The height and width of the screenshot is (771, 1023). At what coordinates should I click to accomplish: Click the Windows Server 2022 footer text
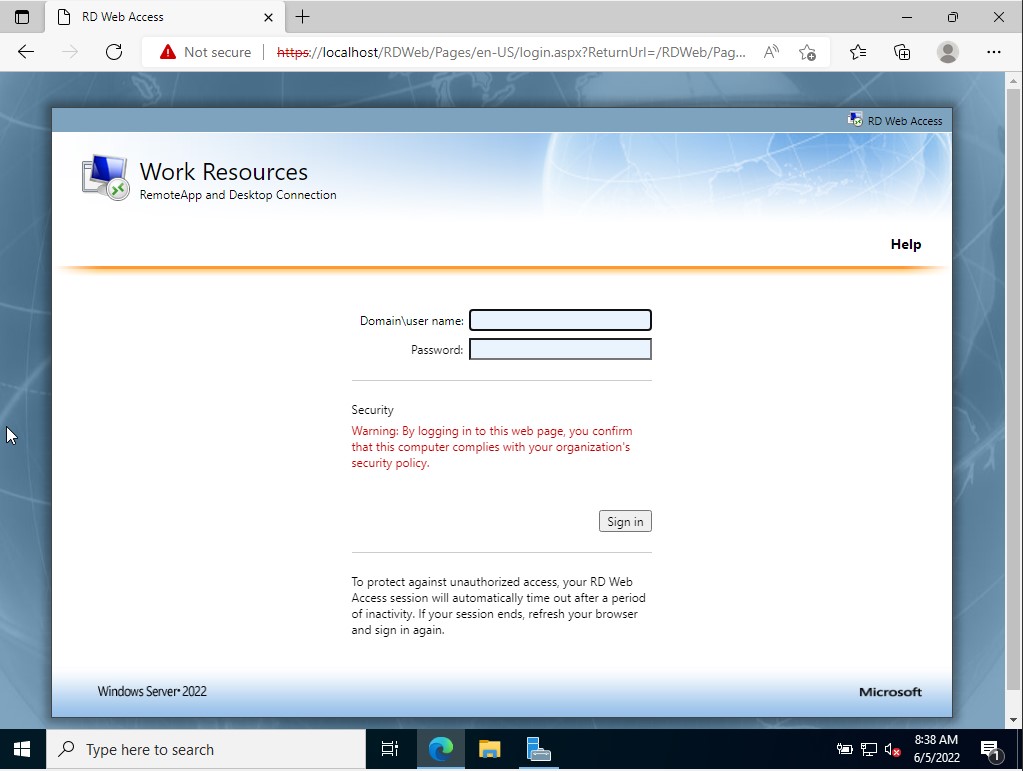[152, 691]
